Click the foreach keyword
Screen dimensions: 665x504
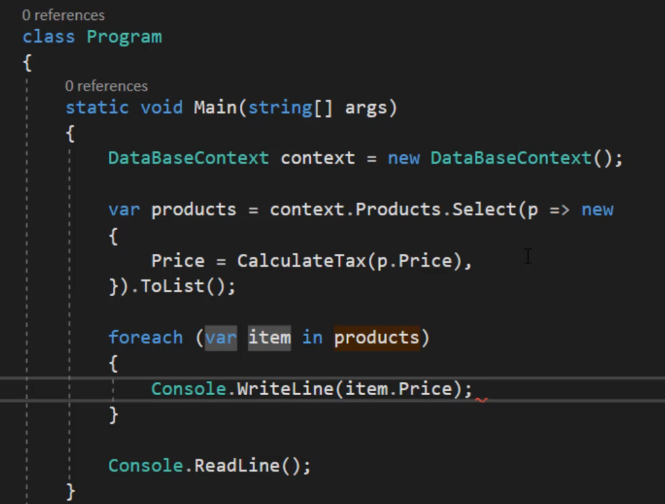click(145, 338)
